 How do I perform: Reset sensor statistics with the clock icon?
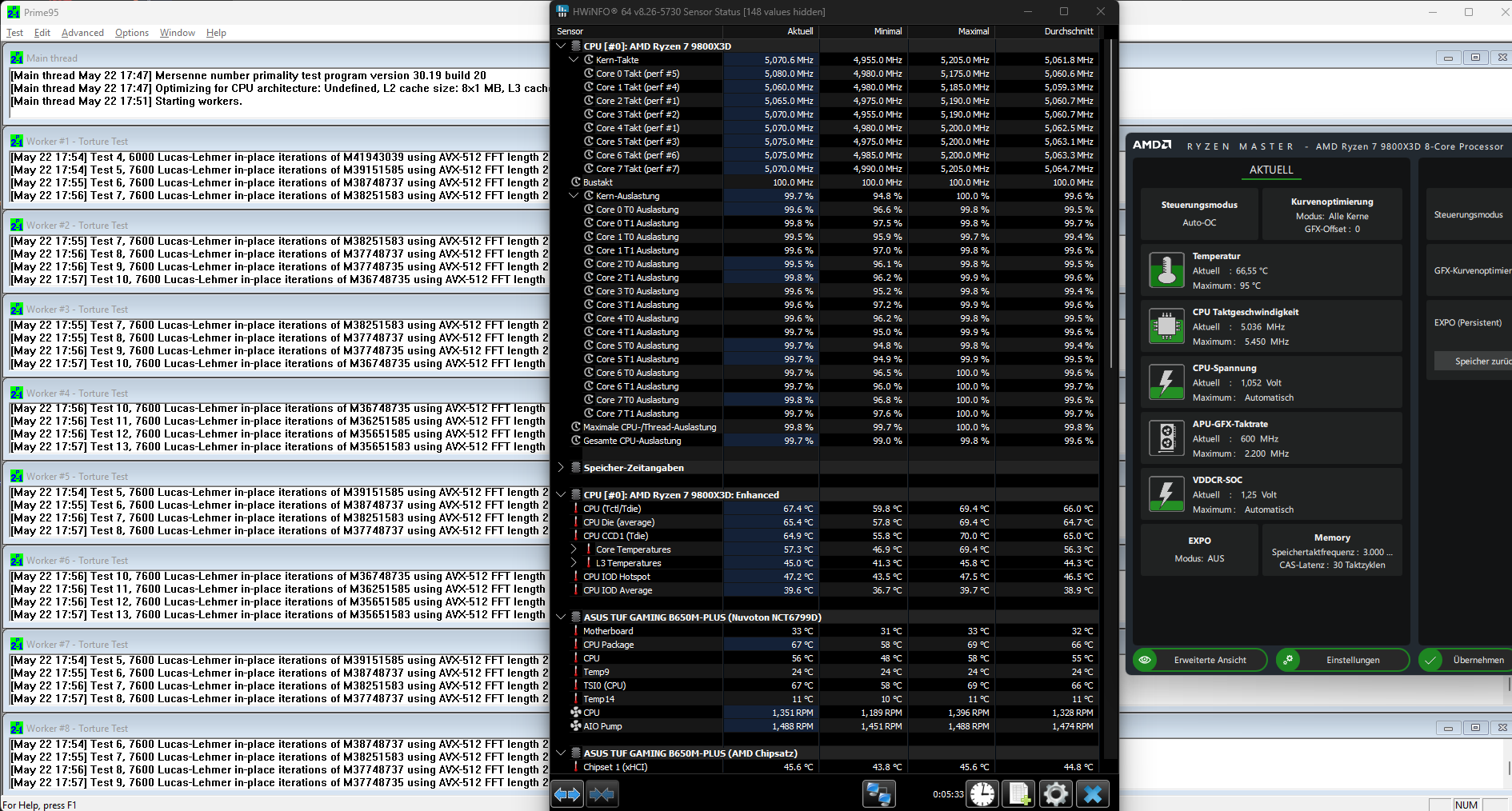[x=982, y=794]
